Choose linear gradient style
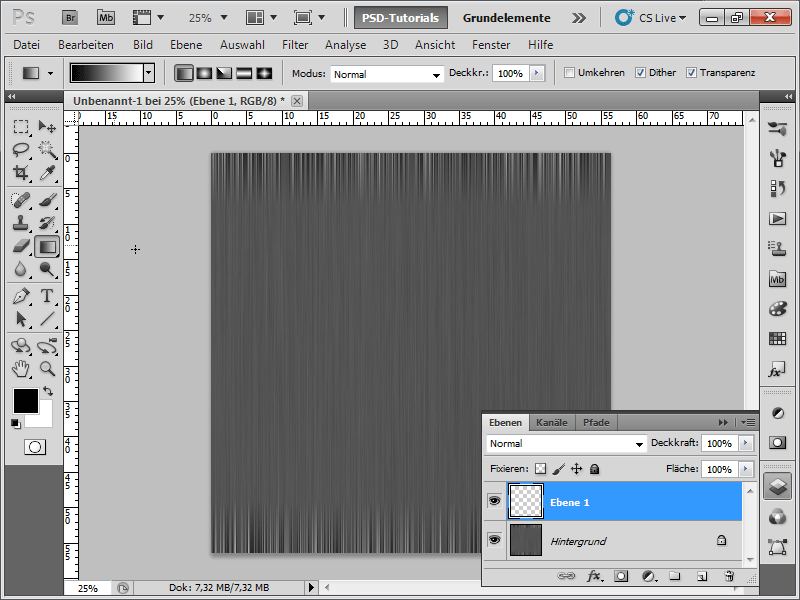The image size is (800, 600). 184,73
